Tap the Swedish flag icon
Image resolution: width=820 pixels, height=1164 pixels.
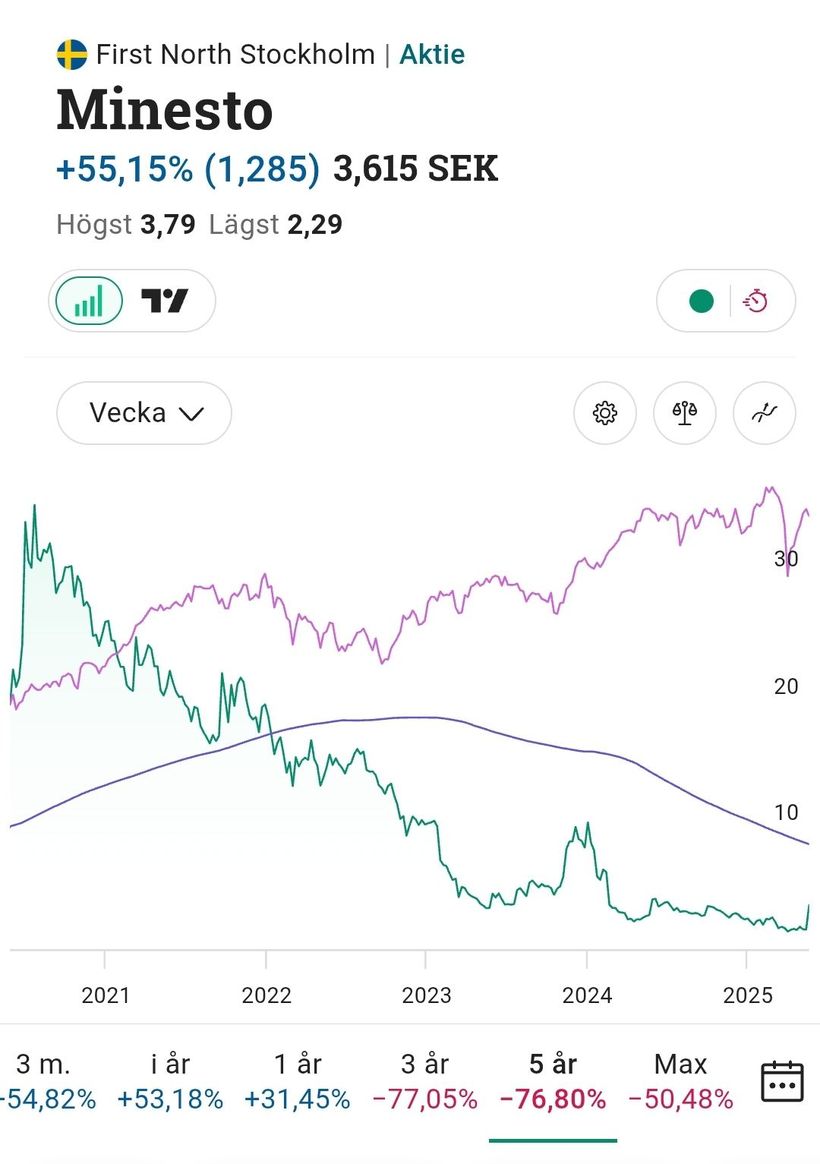pos(72,54)
